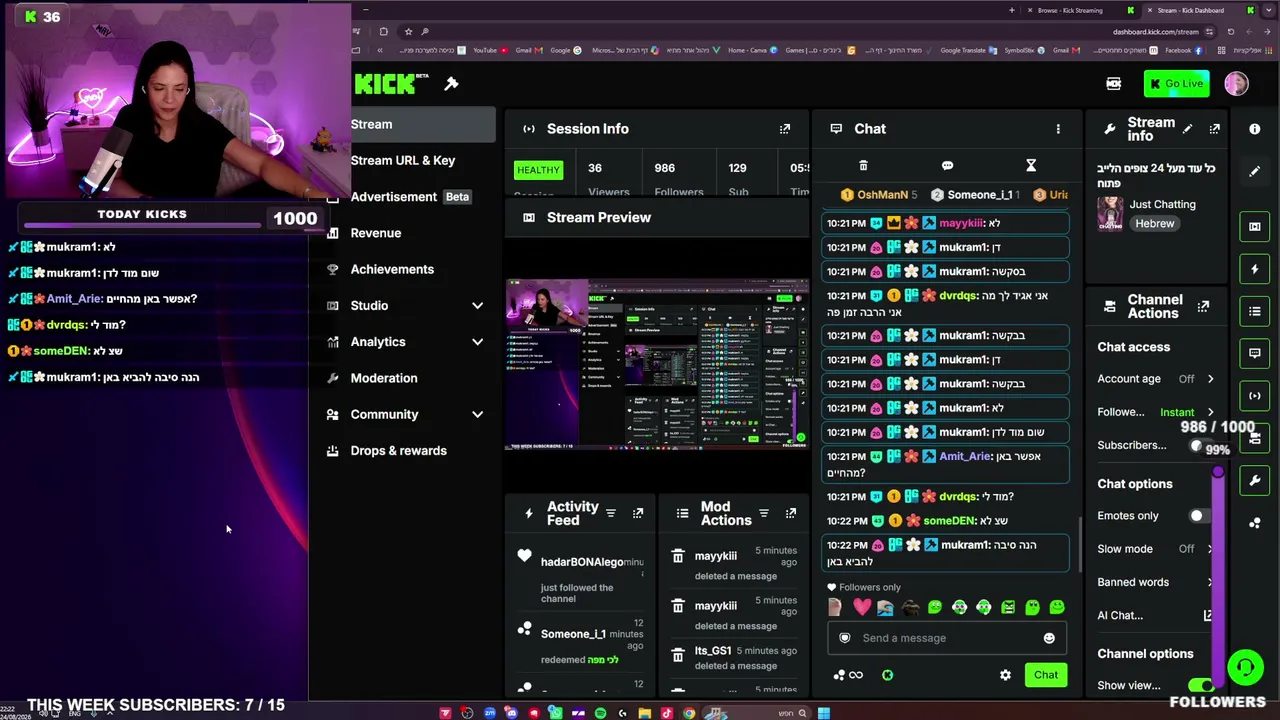
Task: Open Account age setting chevron
Action: [1210, 379]
